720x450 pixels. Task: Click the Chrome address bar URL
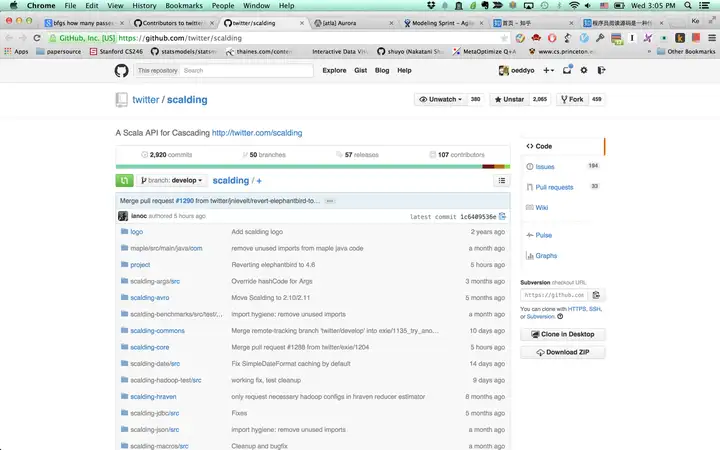(x=180, y=38)
